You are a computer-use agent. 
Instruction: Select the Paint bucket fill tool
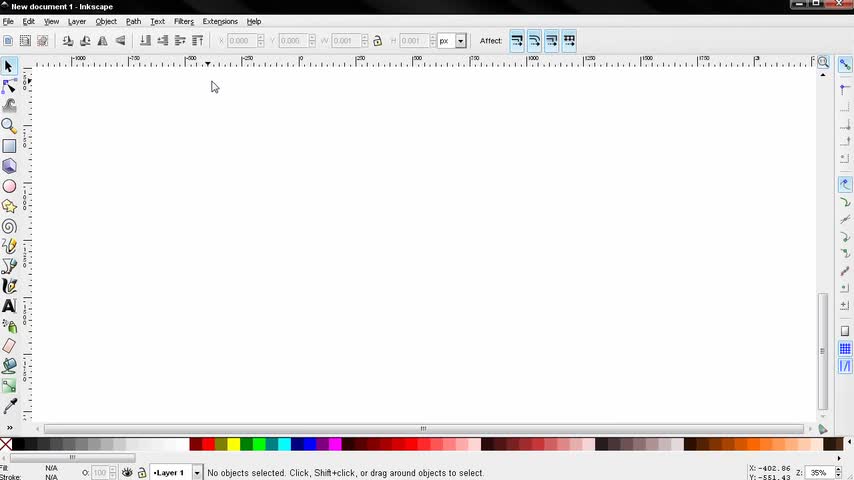pyautogui.click(x=9, y=366)
